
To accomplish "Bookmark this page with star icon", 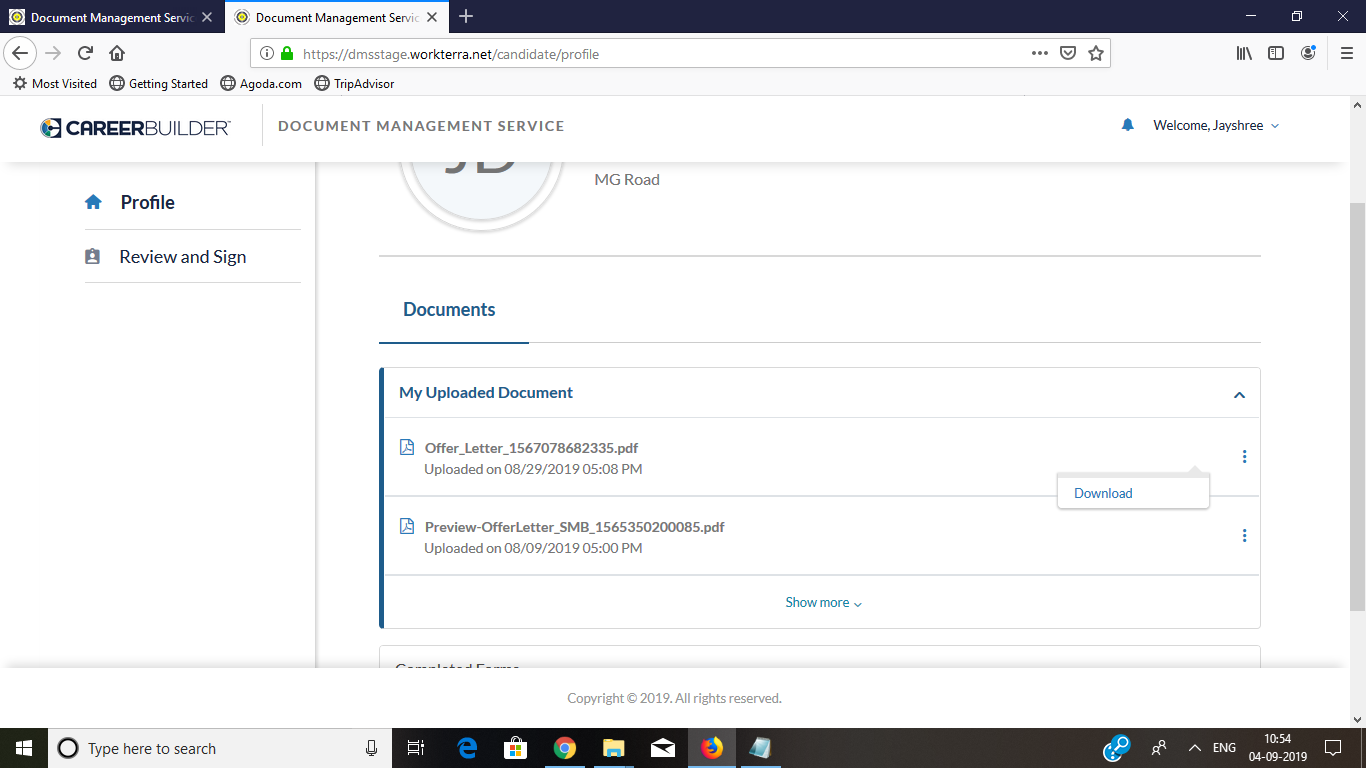I will click(1096, 54).
